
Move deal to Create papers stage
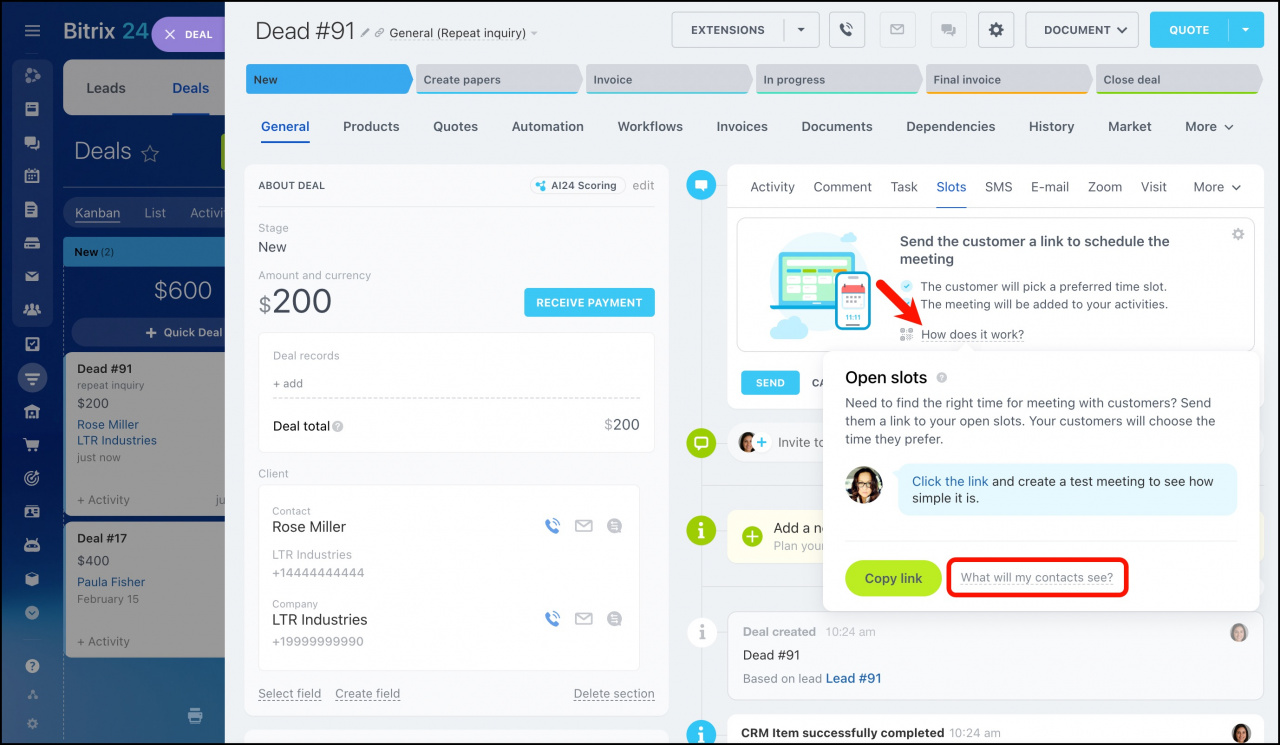499,80
